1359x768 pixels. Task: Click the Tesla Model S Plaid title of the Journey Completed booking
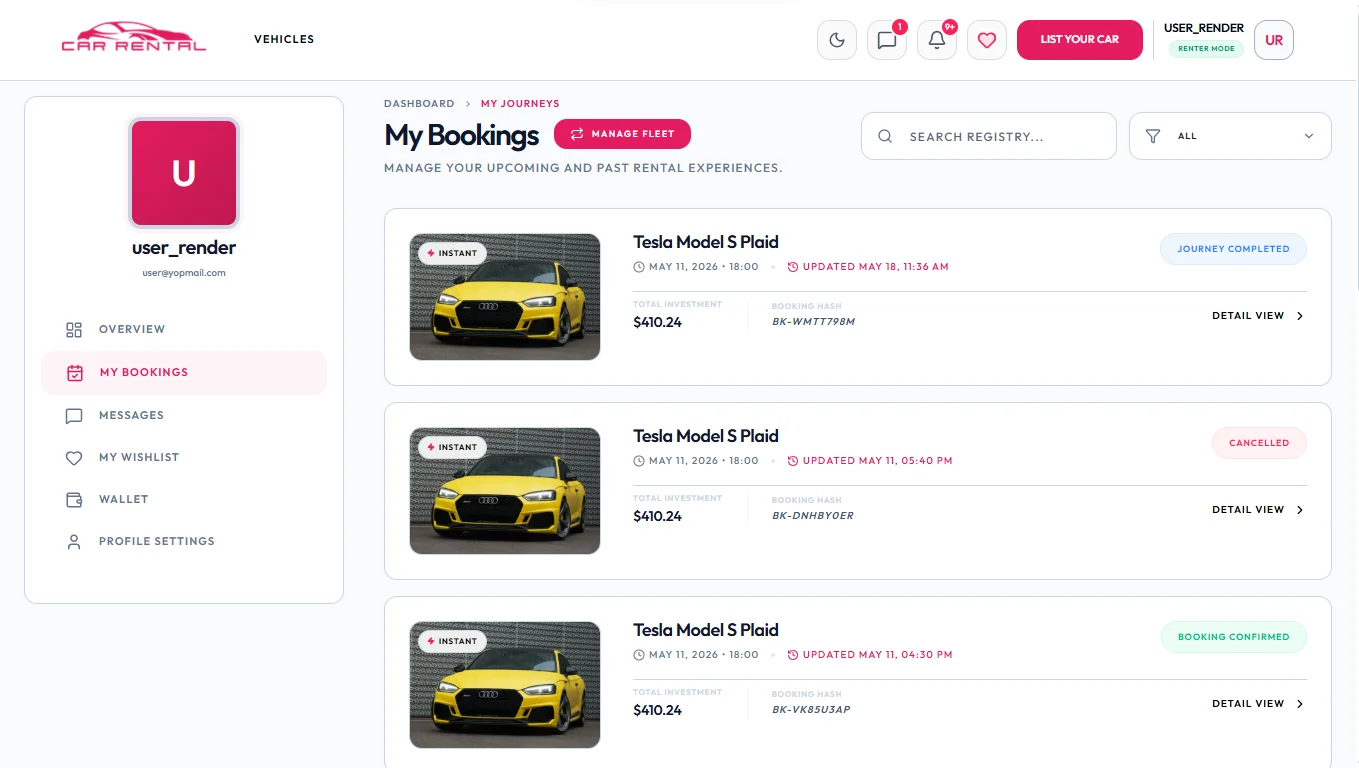click(706, 242)
